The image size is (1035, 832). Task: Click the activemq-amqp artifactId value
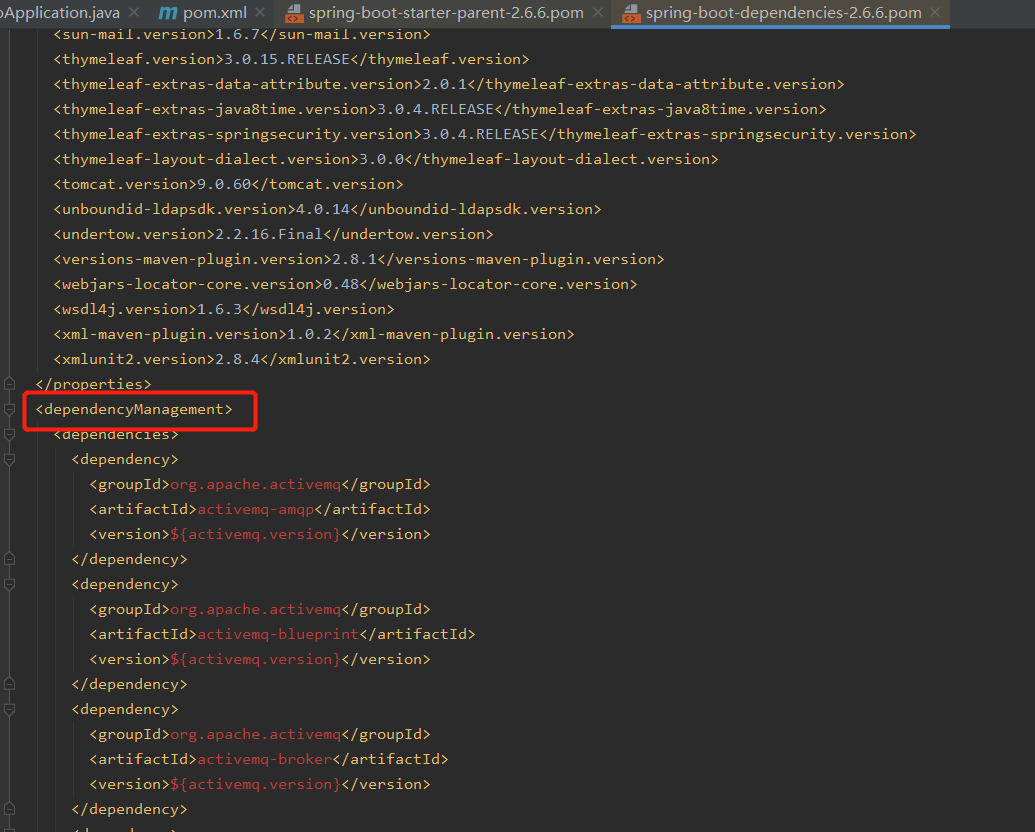[256, 510]
